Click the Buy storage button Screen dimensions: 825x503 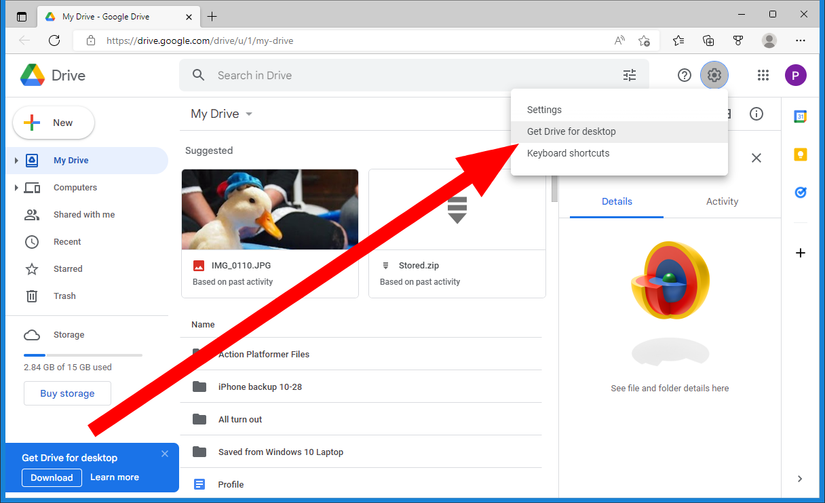click(67, 393)
